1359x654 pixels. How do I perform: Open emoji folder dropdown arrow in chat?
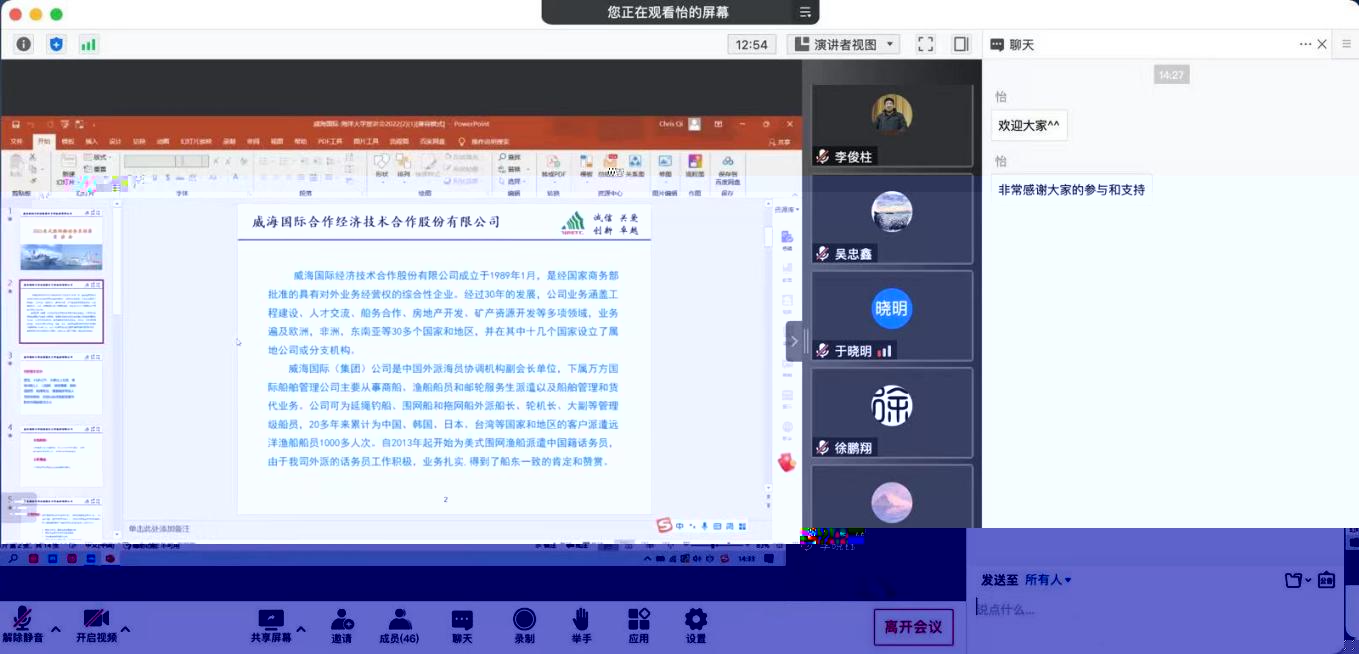point(1308,580)
